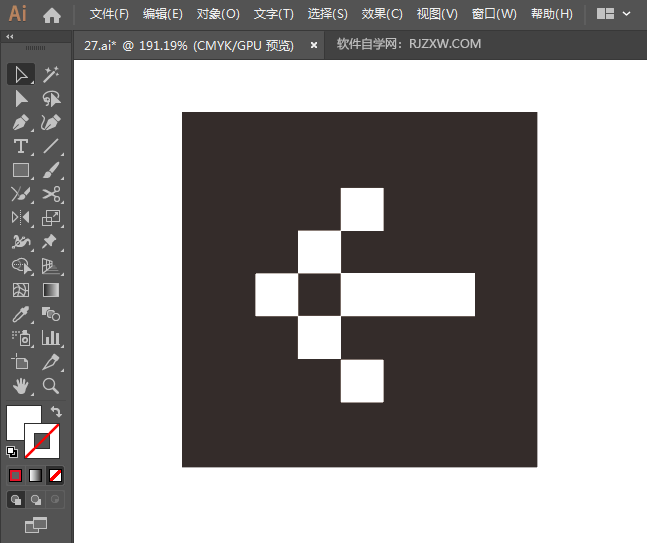The width and height of the screenshot is (647, 543).
Task: Apply solid Color mode button
Action: [x=16, y=476]
